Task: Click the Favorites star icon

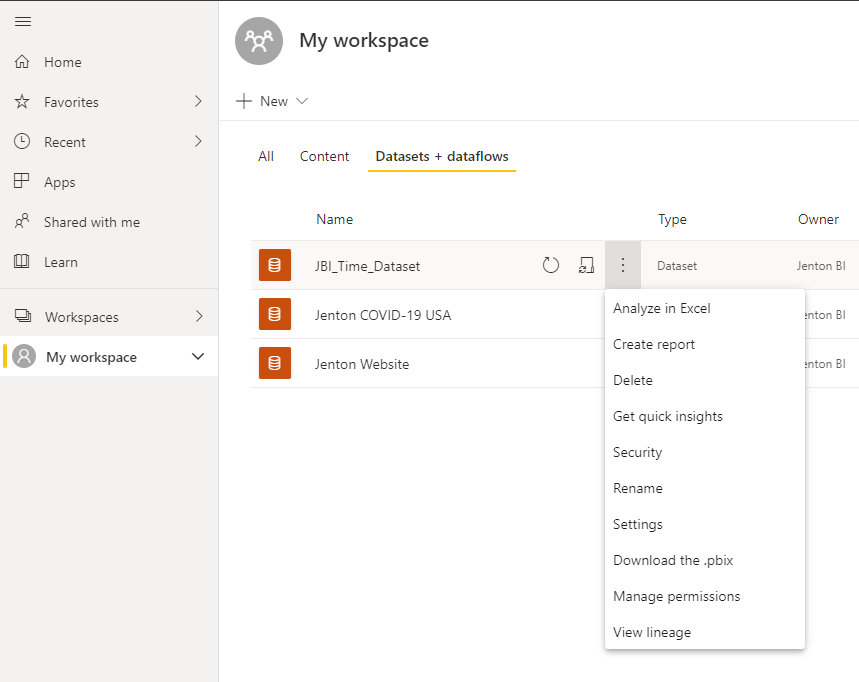Action: coord(22,101)
